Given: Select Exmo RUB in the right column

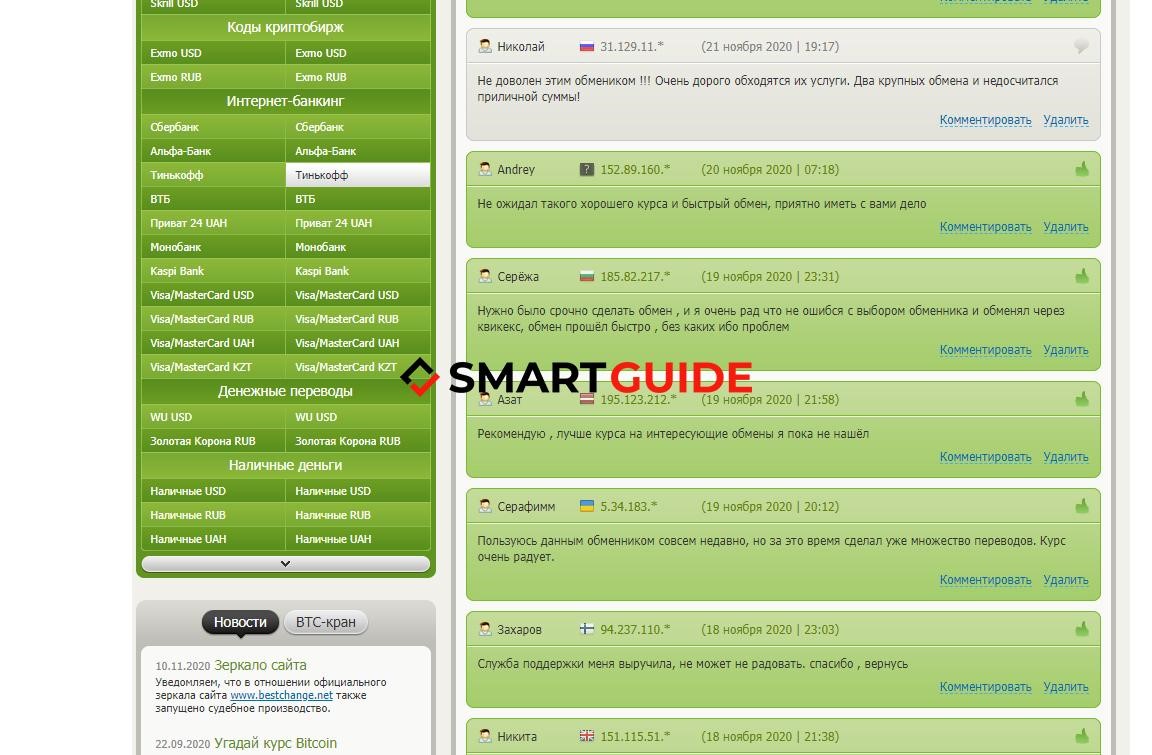Looking at the screenshot, I should pyautogui.click(x=358, y=77).
